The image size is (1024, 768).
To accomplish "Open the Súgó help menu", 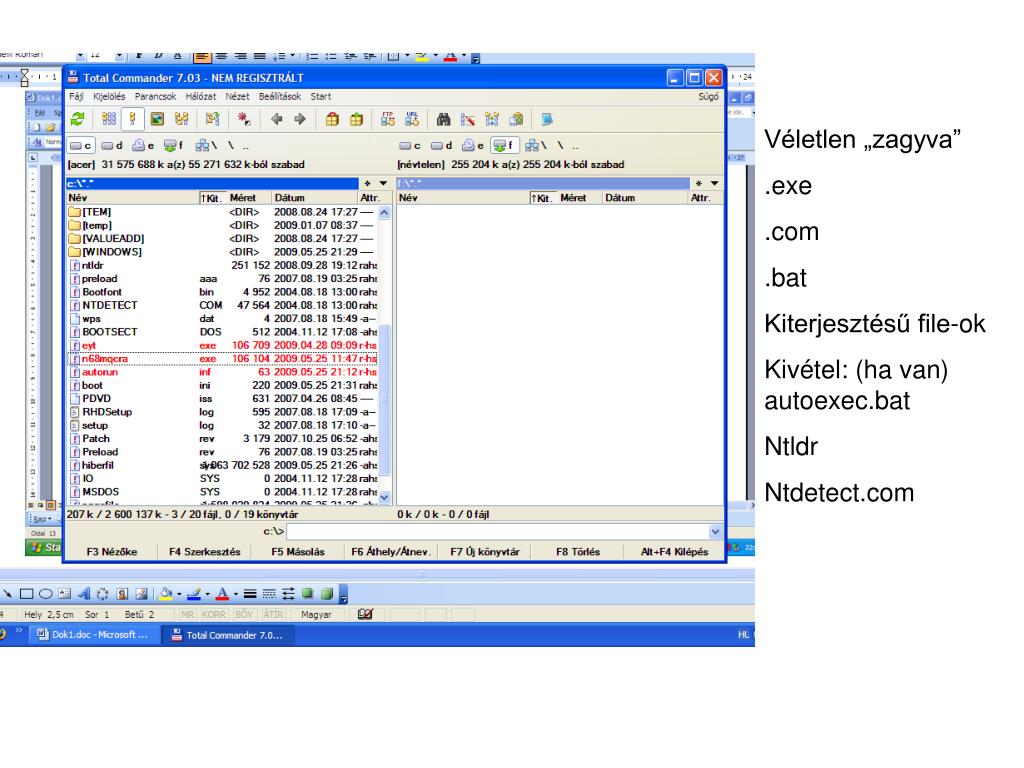I will [x=709, y=96].
